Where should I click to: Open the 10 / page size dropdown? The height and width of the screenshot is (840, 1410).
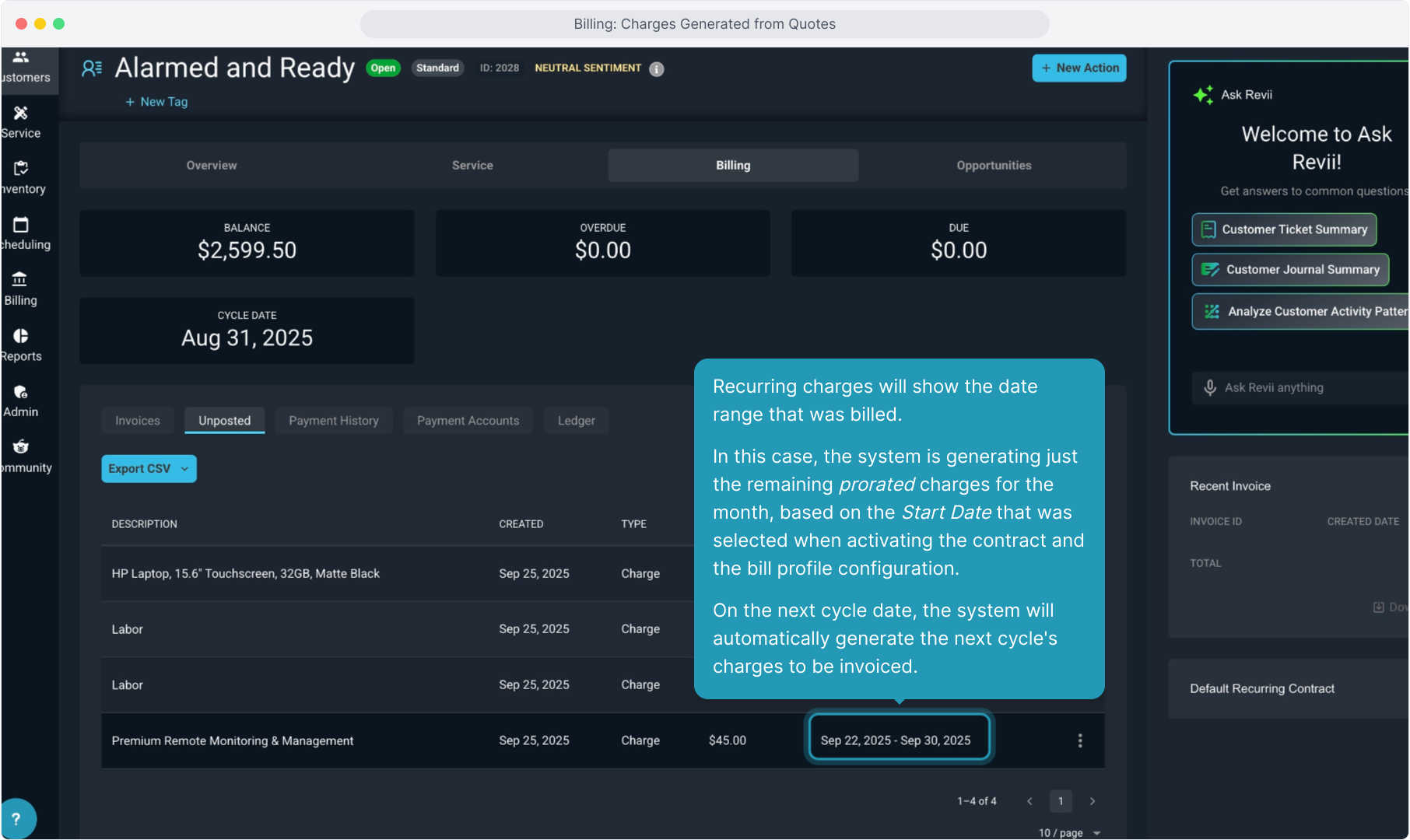pos(1070,832)
